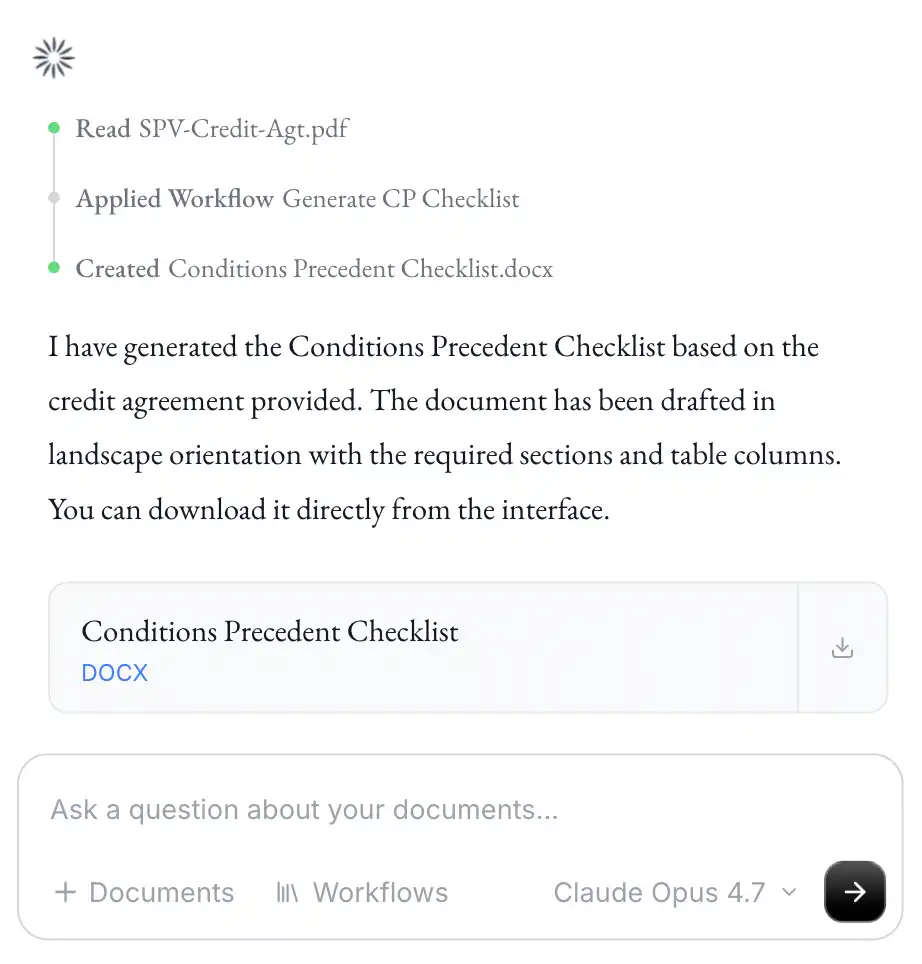
Task: Open the Claude Opus 4.7 model selector
Action: pos(659,892)
